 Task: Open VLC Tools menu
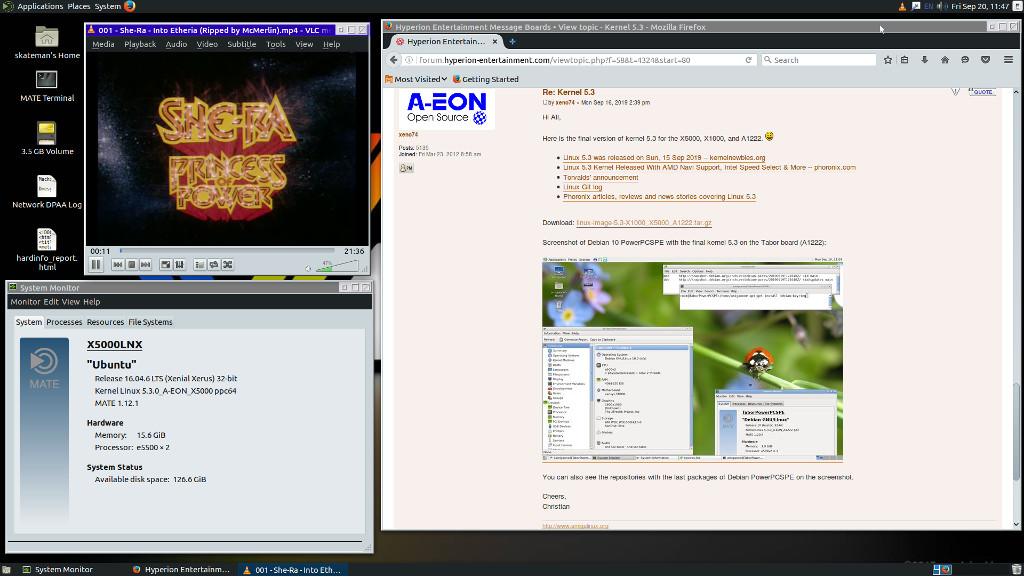[x=276, y=44]
